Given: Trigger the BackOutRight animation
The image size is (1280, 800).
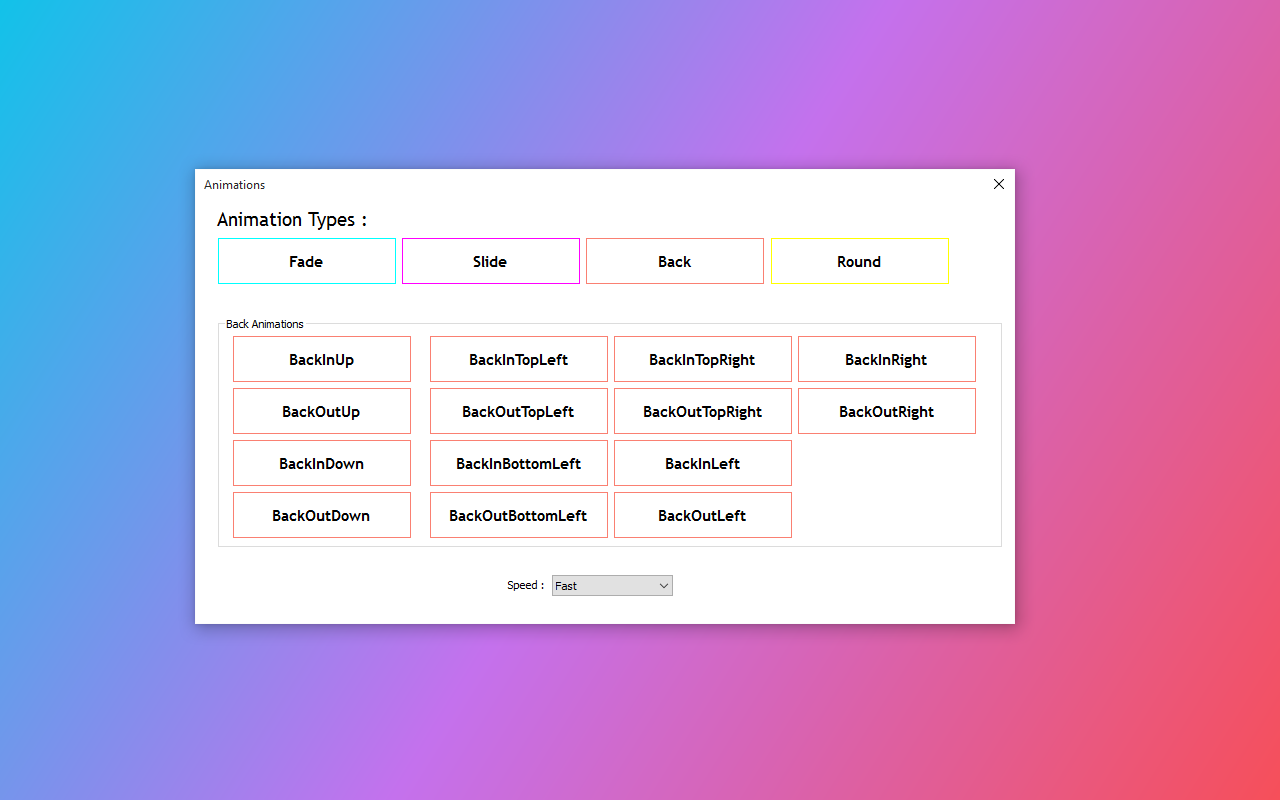Looking at the screenshot, I should coord(887,411).
